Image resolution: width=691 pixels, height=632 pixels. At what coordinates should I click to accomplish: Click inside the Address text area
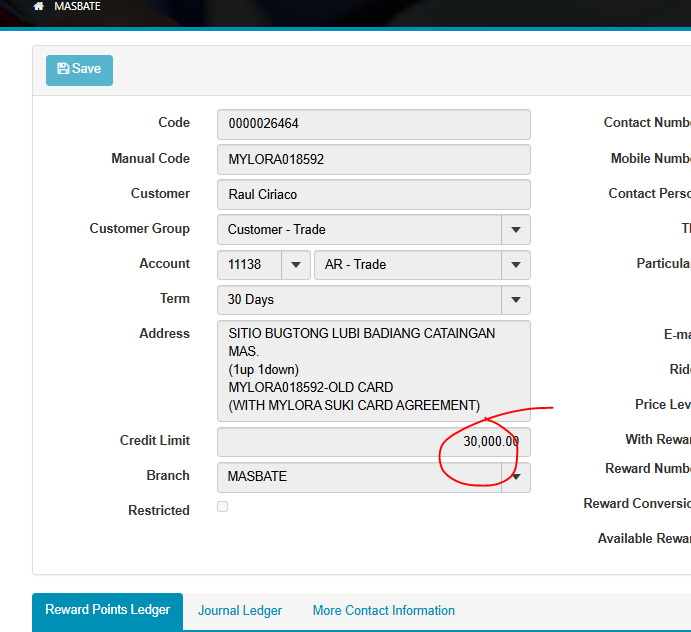pos(373,370)
